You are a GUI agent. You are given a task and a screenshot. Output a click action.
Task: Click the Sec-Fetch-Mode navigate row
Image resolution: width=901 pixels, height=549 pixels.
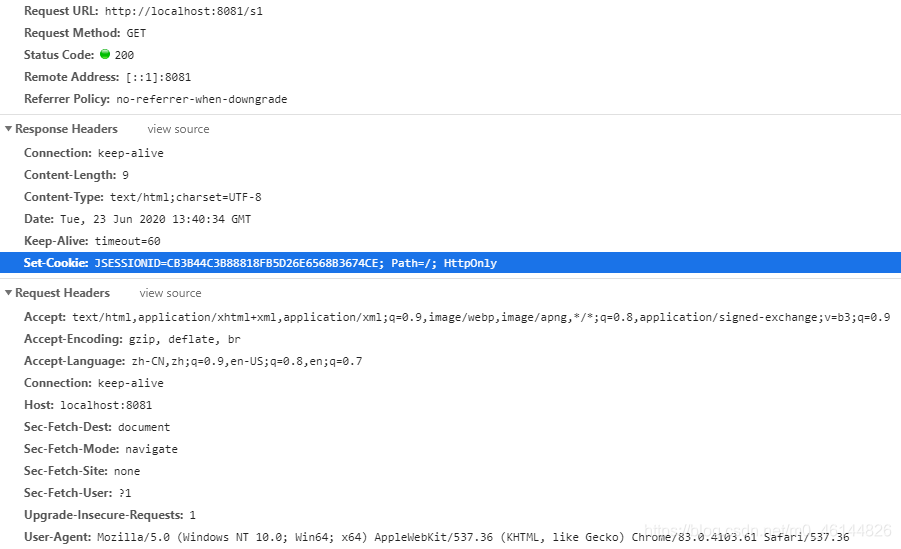(x=101, y=449)
